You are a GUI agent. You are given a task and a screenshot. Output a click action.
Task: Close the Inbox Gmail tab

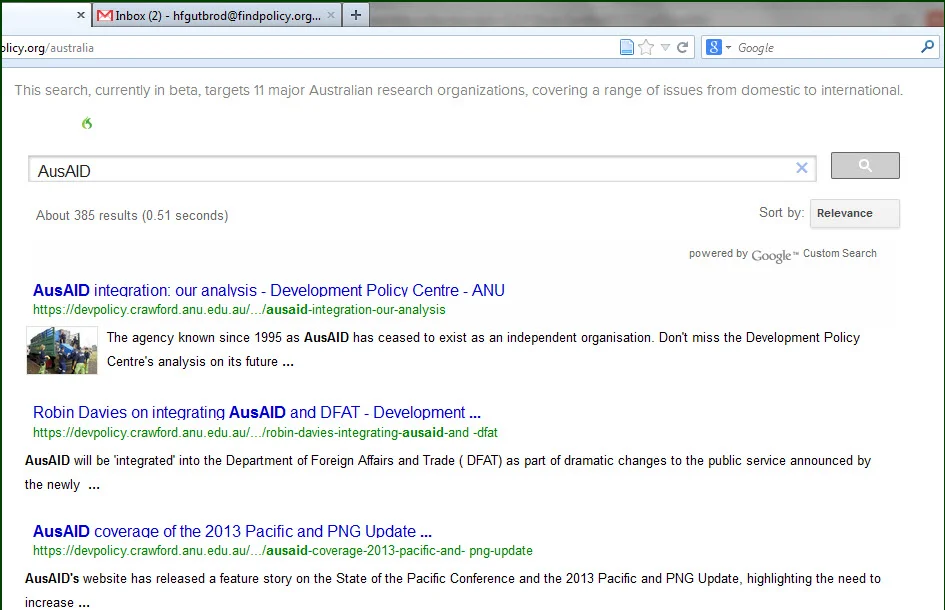331,16
